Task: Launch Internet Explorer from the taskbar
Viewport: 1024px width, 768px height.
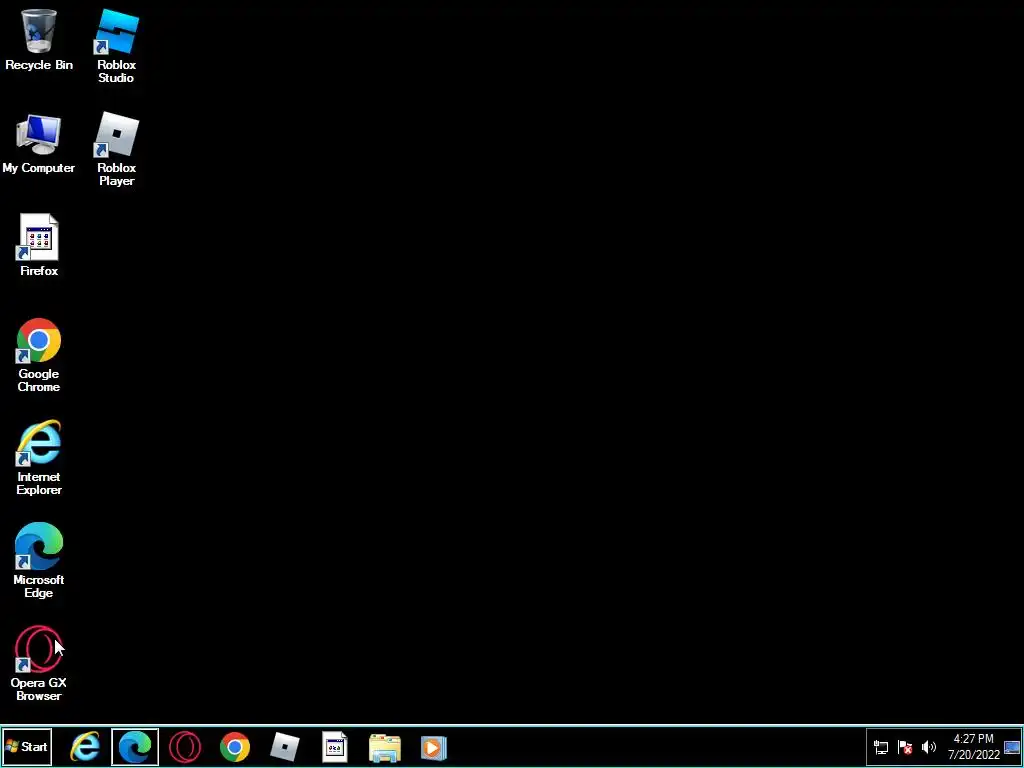Action: pos(85,746)
